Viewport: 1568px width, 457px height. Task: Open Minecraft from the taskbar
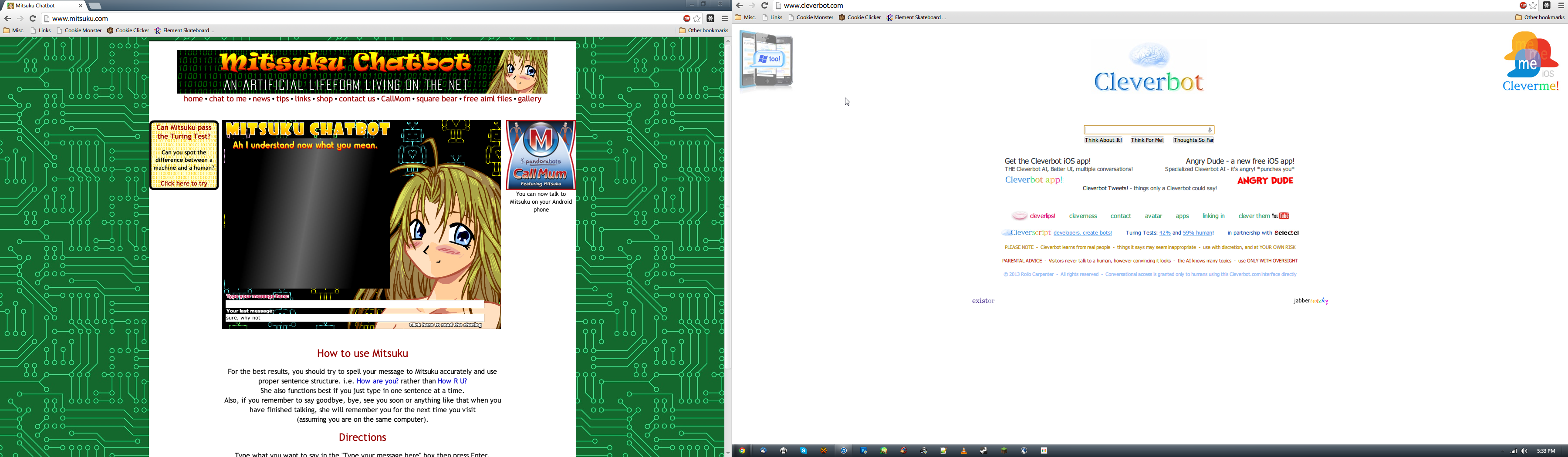pos(1004,451)
